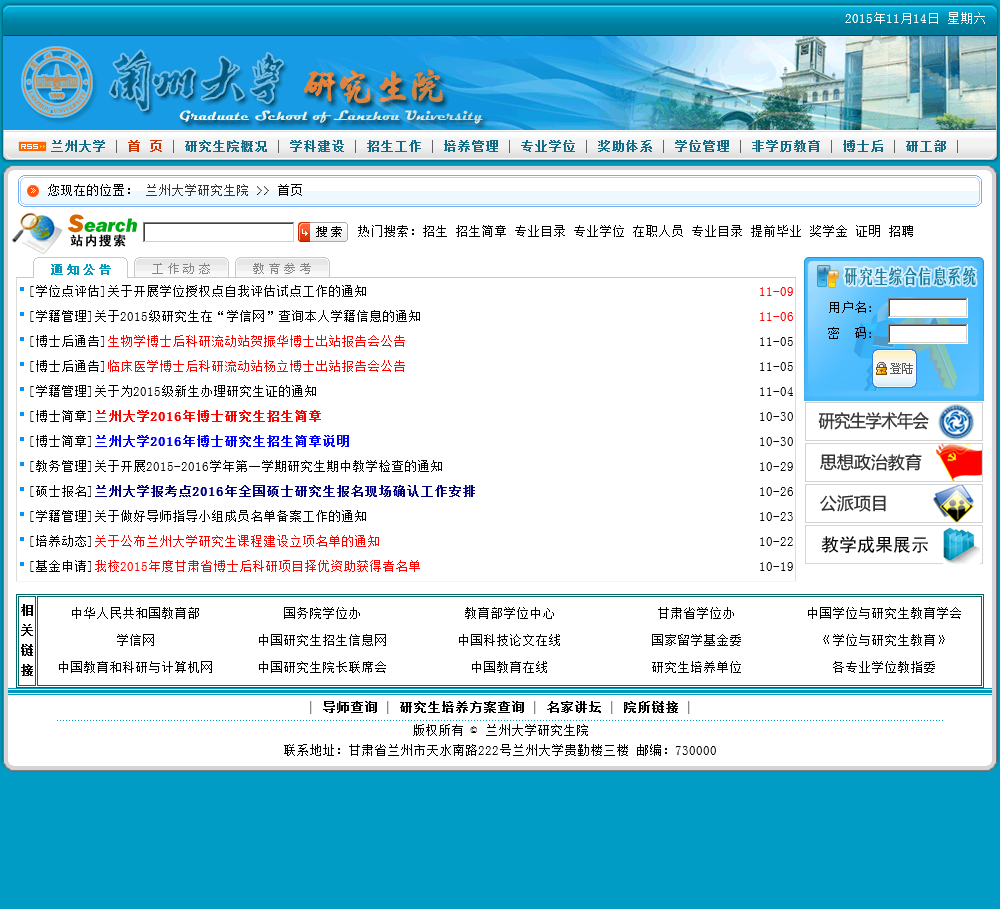Switch to 通知公告 tab

point(80,269)
